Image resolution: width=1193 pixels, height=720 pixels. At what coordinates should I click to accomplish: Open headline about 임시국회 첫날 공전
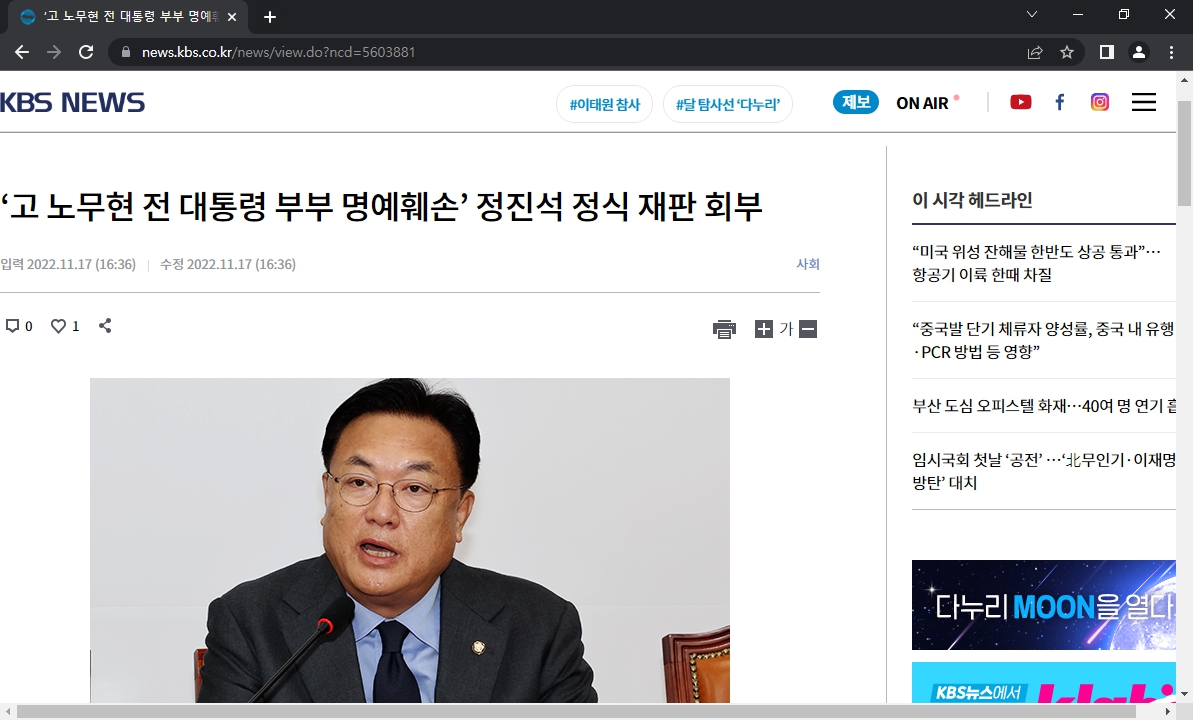[x=1044, y=471]
